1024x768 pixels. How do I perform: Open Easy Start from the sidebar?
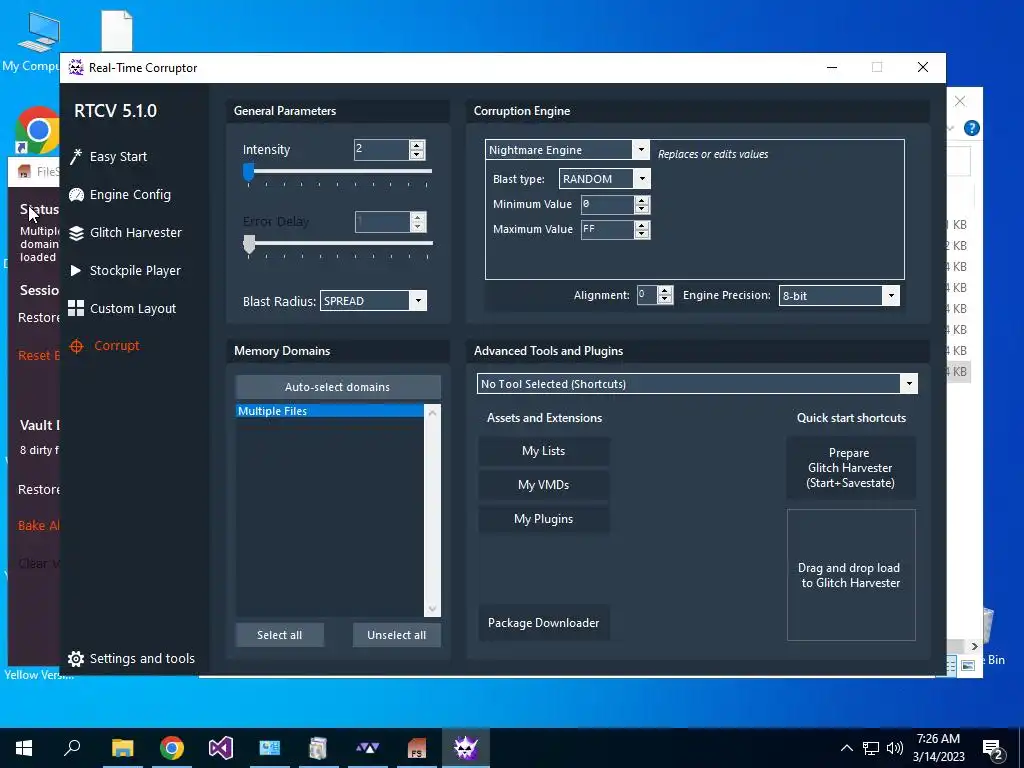pos(118,157)
